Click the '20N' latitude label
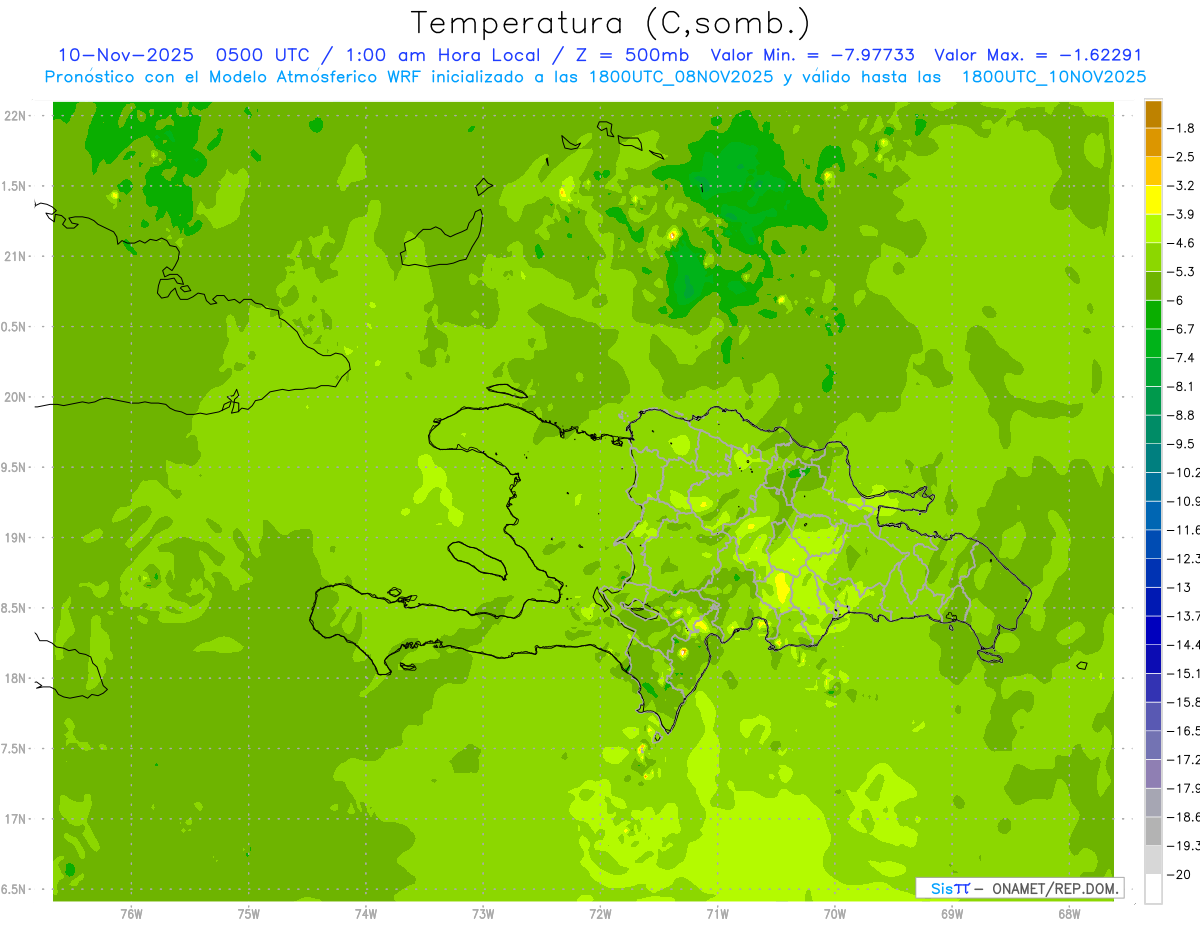The image size is (1200, 927). [16, 397]
